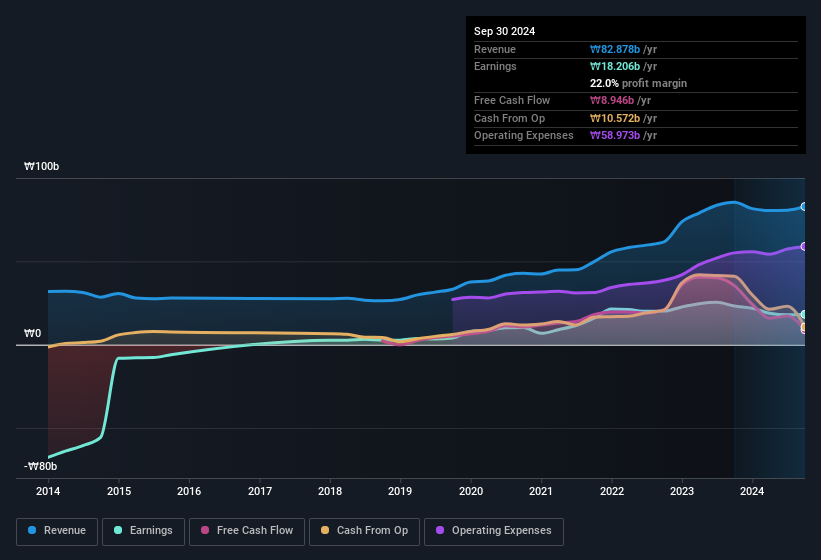The image size is (821, 560).
Task: Click the 2022 x-axis year label
Action: pos(611,491)
